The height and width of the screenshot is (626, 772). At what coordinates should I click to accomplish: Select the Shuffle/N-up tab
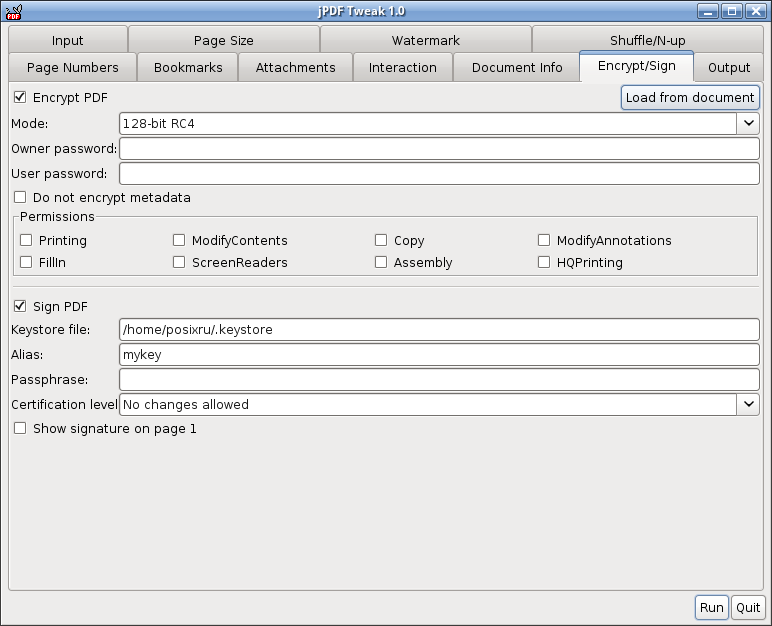click(647, 40)
